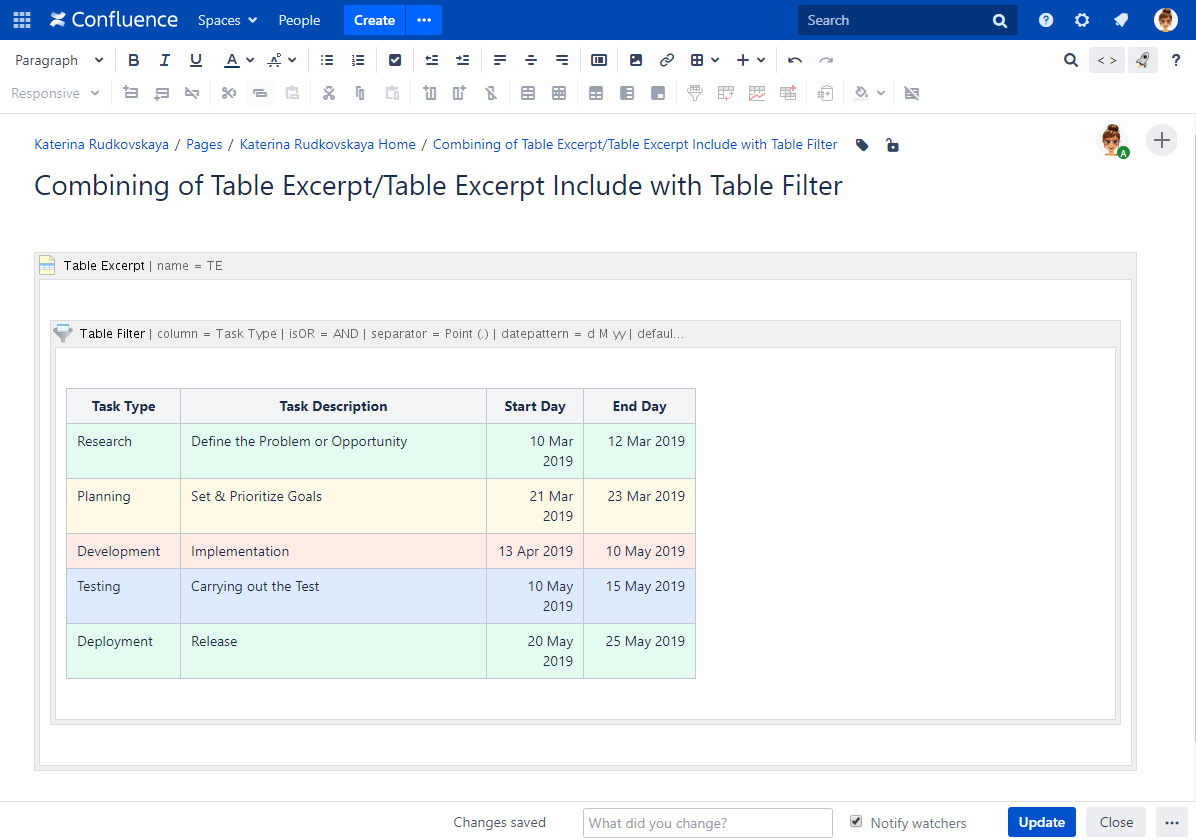The height and width of the screenshot is (839, 1196).
Task: Cut the selected content
Action: 329,92
